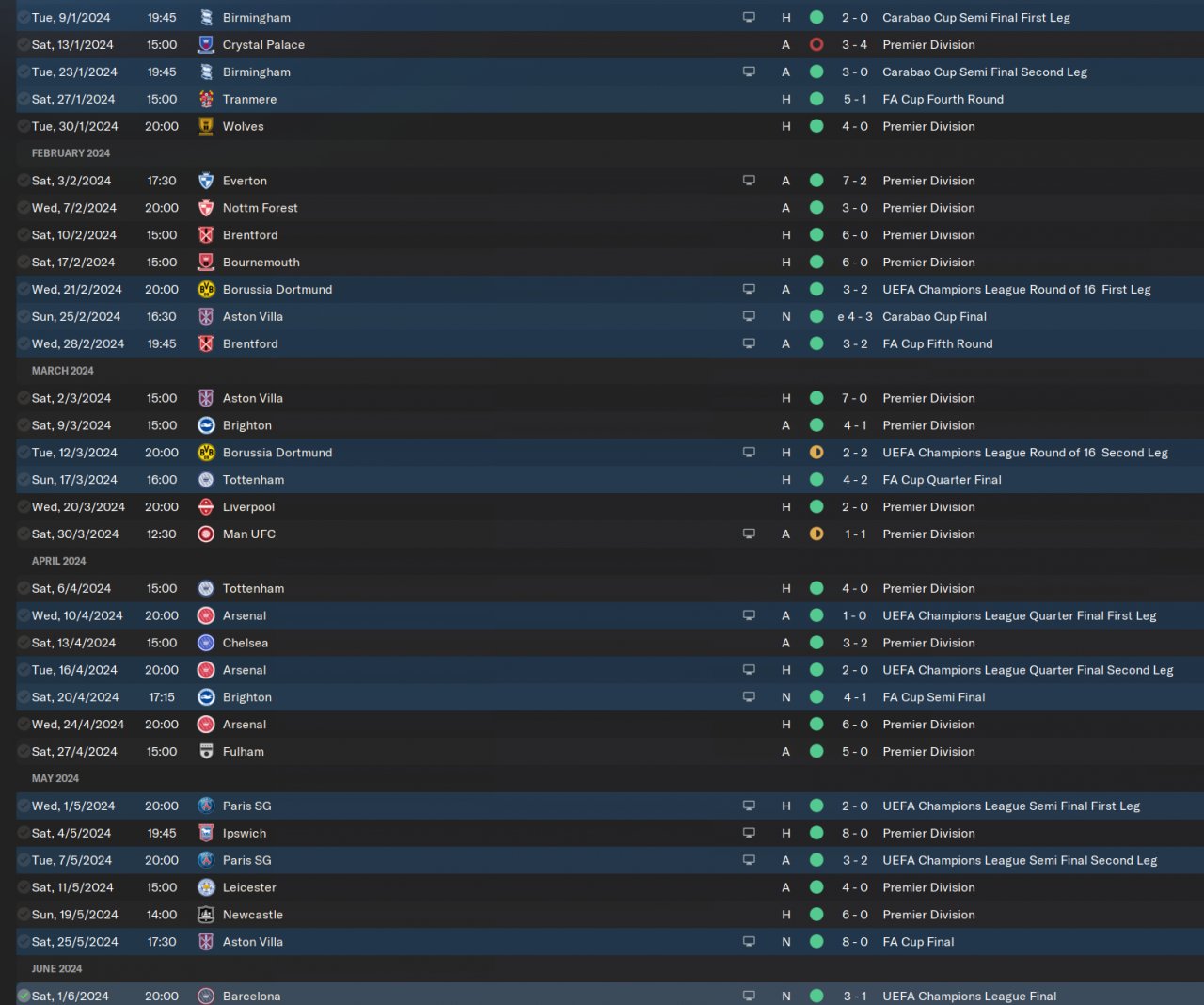This screenshot has width=1204, height=1005.
Task: Open the UEFA Champions League Final competition link
Action: pyautogui.click(x=969, y=996)
